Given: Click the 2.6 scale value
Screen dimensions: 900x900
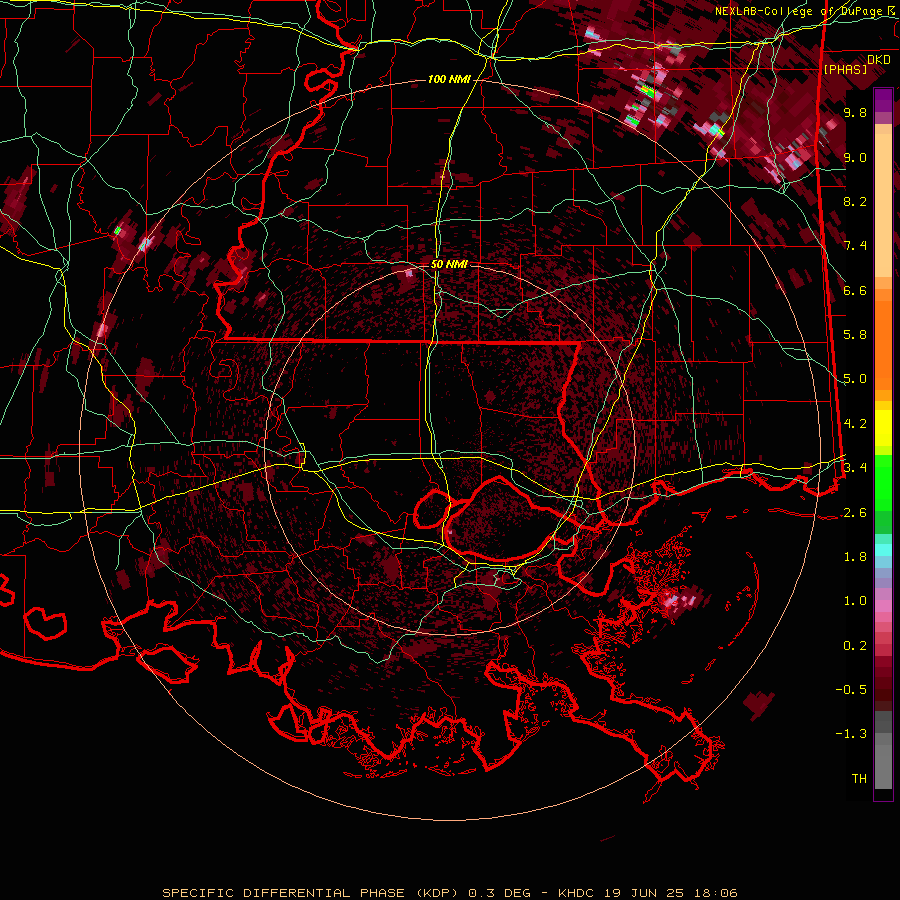Looking at the screenshot, I should pos(855,513).
